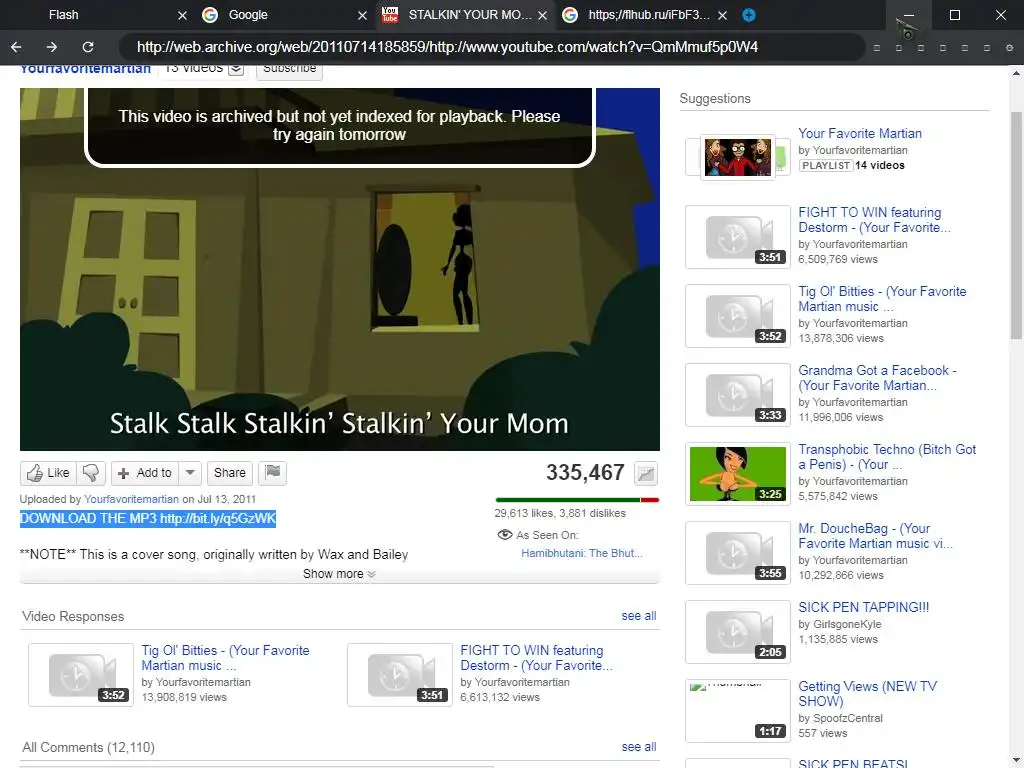
Task: Open SICK PEN TAPPING!!! suggestion
Action: point(863,607)
